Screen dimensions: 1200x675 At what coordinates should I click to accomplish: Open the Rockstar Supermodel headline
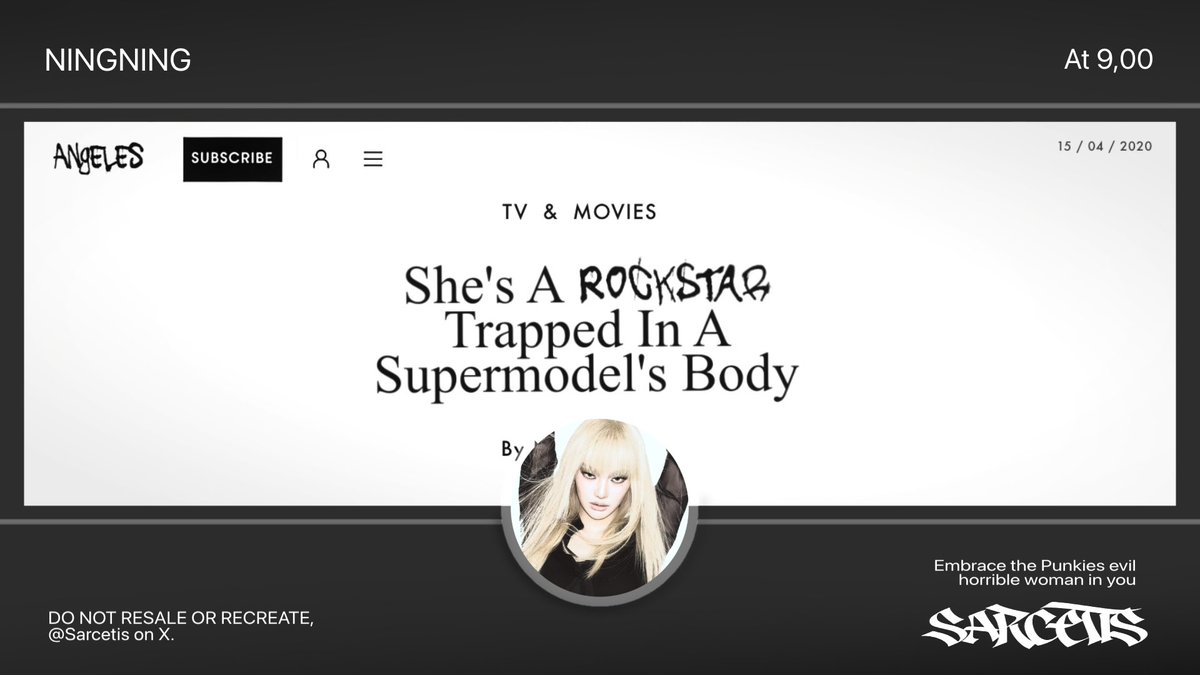[587, 331]
